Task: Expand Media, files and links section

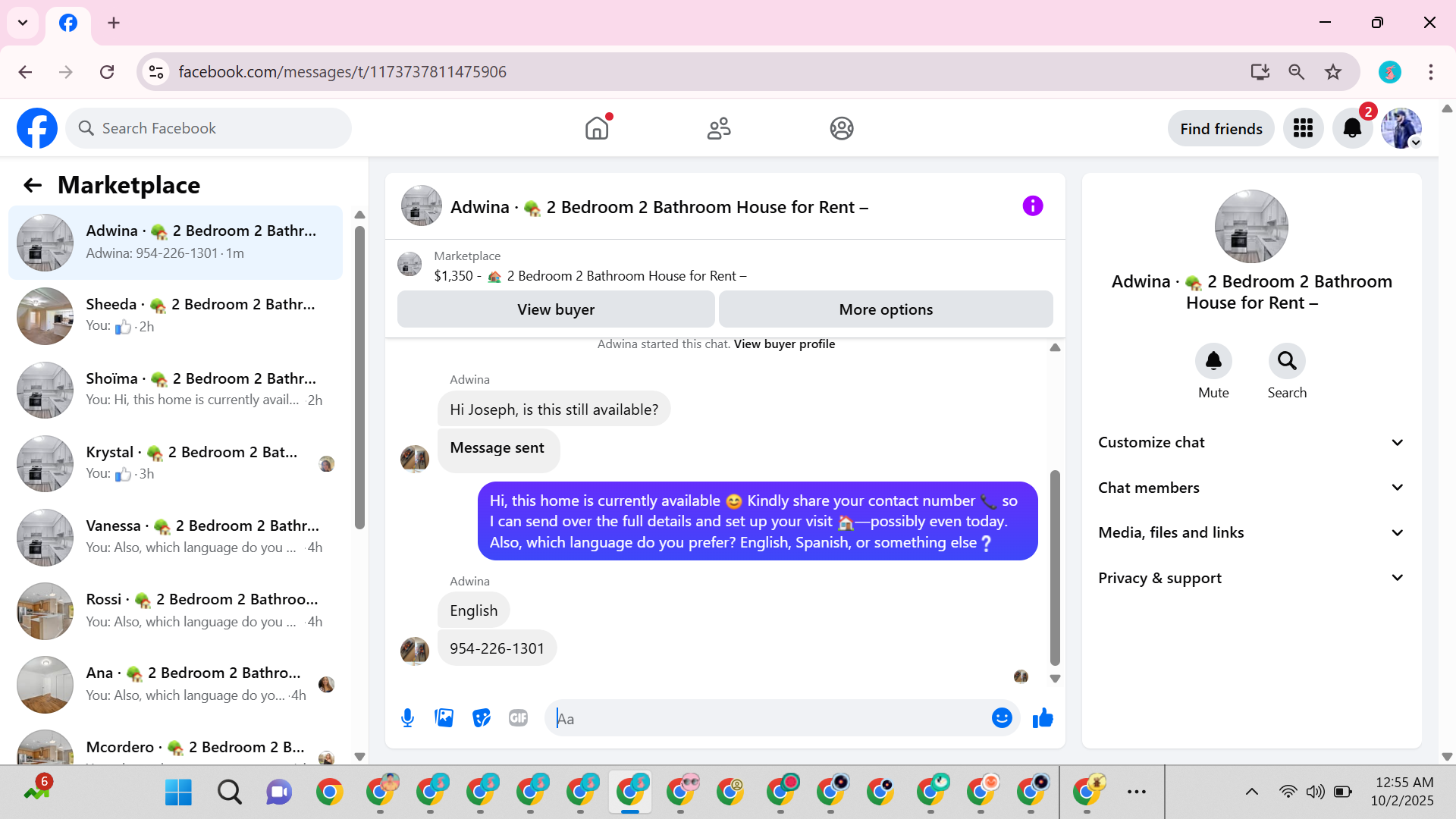Action: coord(1250,533)
